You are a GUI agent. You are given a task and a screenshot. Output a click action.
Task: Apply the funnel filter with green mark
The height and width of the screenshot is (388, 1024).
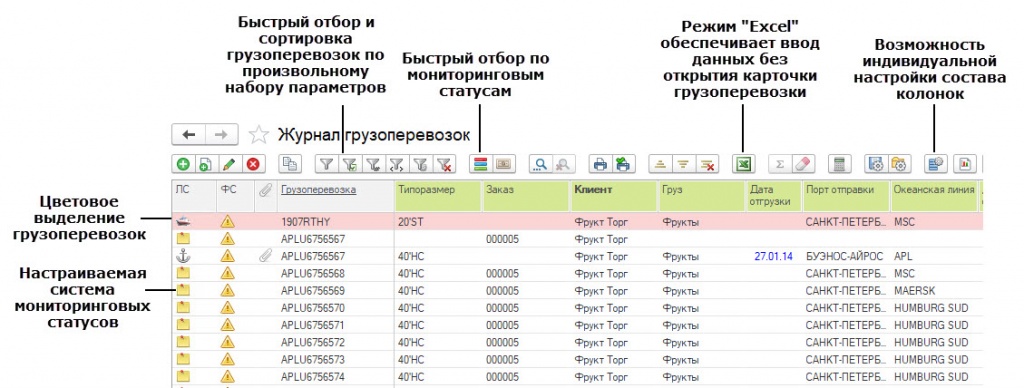tap(349, 165)
